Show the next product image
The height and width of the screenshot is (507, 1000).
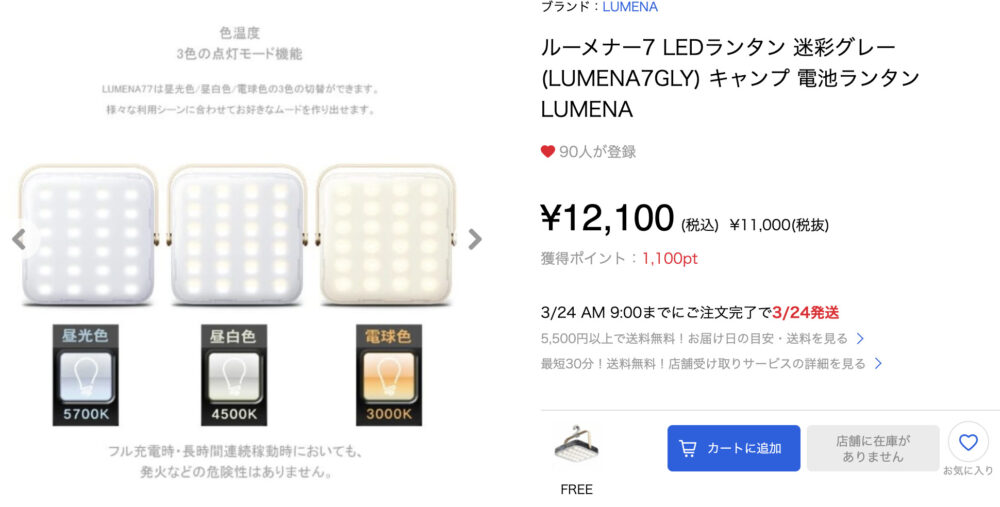point(474,239)
